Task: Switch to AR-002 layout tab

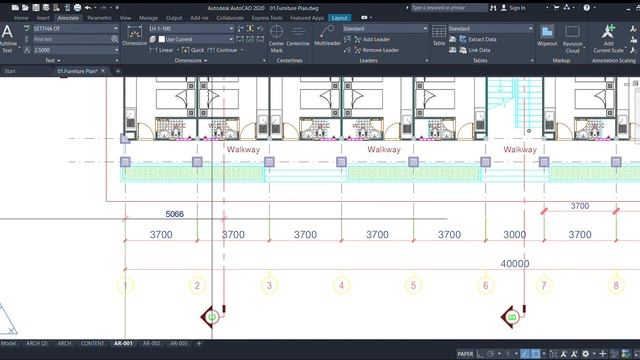Action: (x=151, y=344)
